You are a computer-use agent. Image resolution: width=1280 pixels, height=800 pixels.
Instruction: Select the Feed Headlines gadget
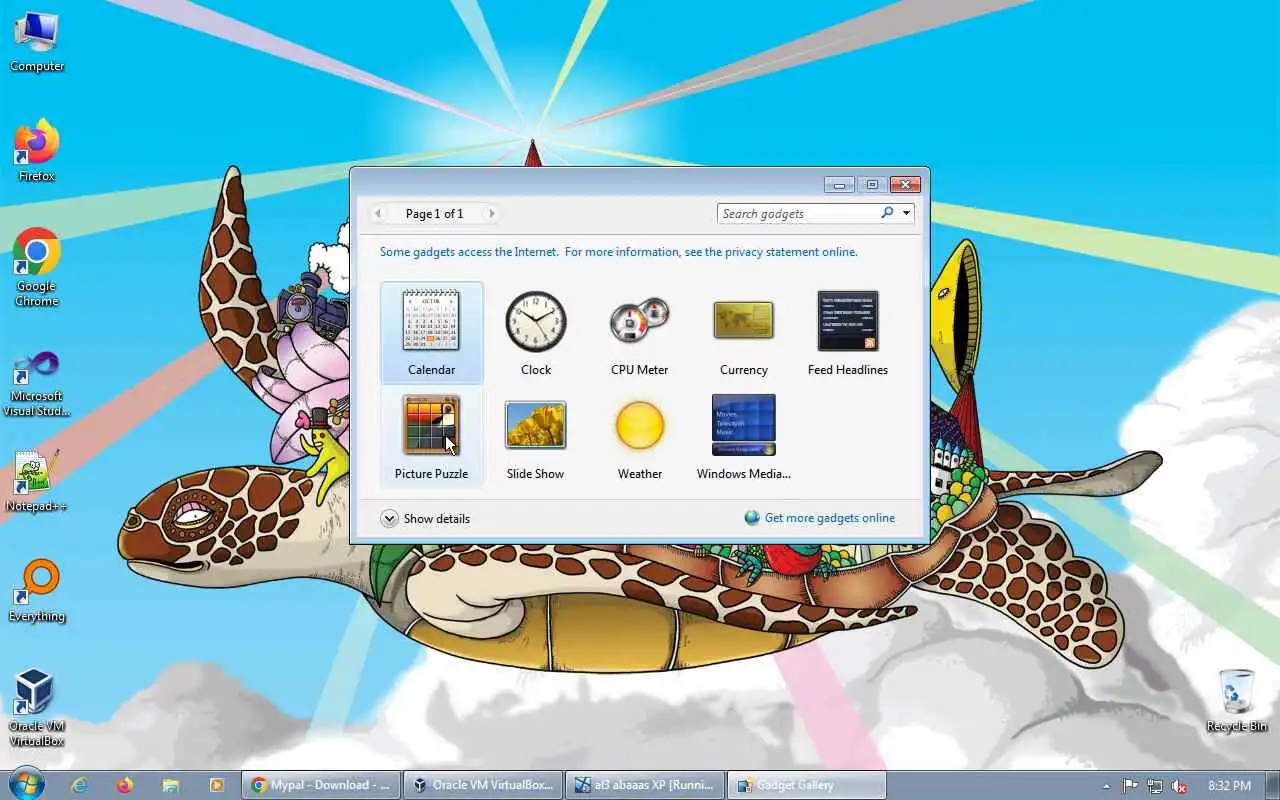click(847, 333)
